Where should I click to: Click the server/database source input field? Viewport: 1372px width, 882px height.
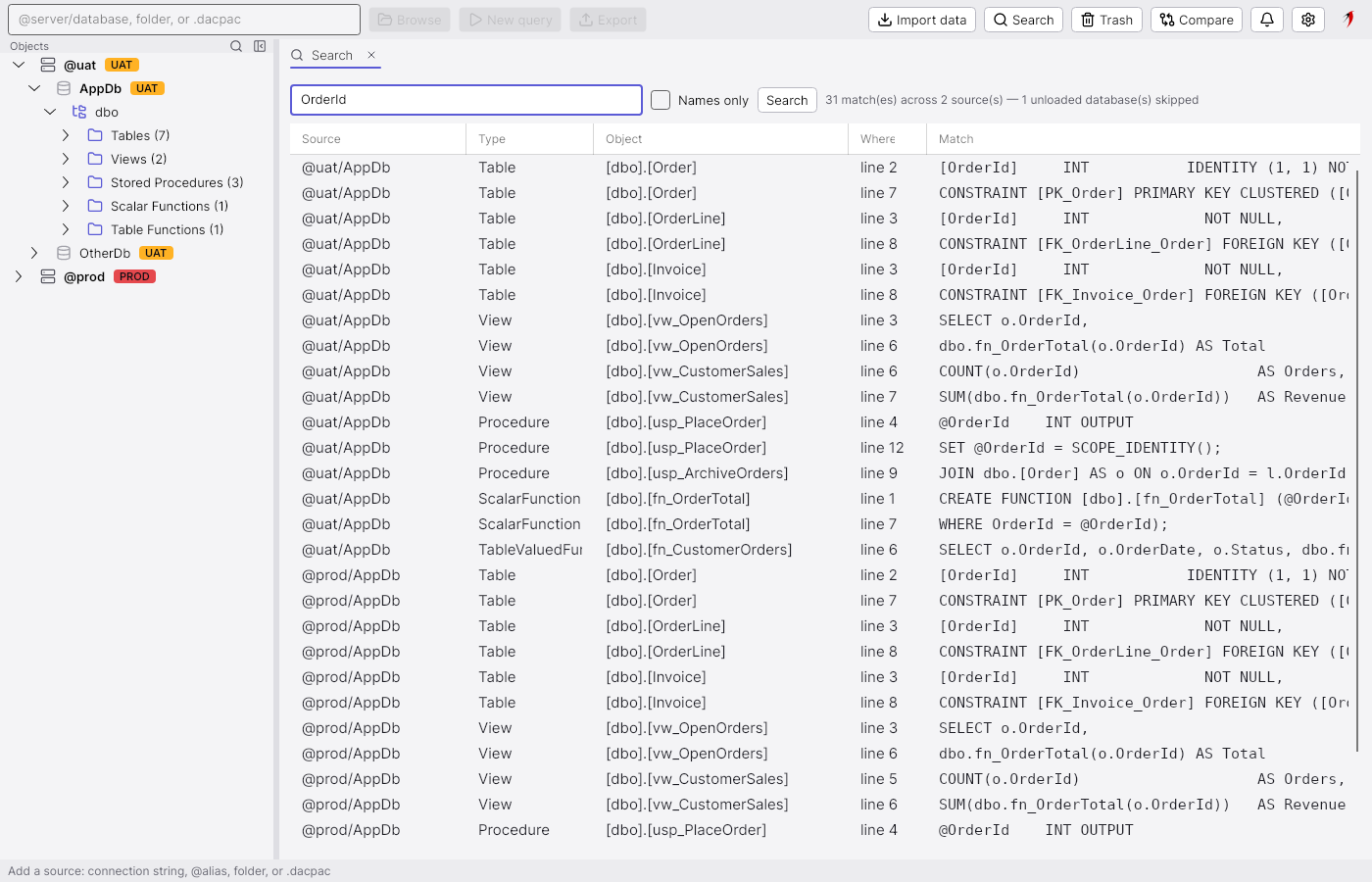coord(184,20)
